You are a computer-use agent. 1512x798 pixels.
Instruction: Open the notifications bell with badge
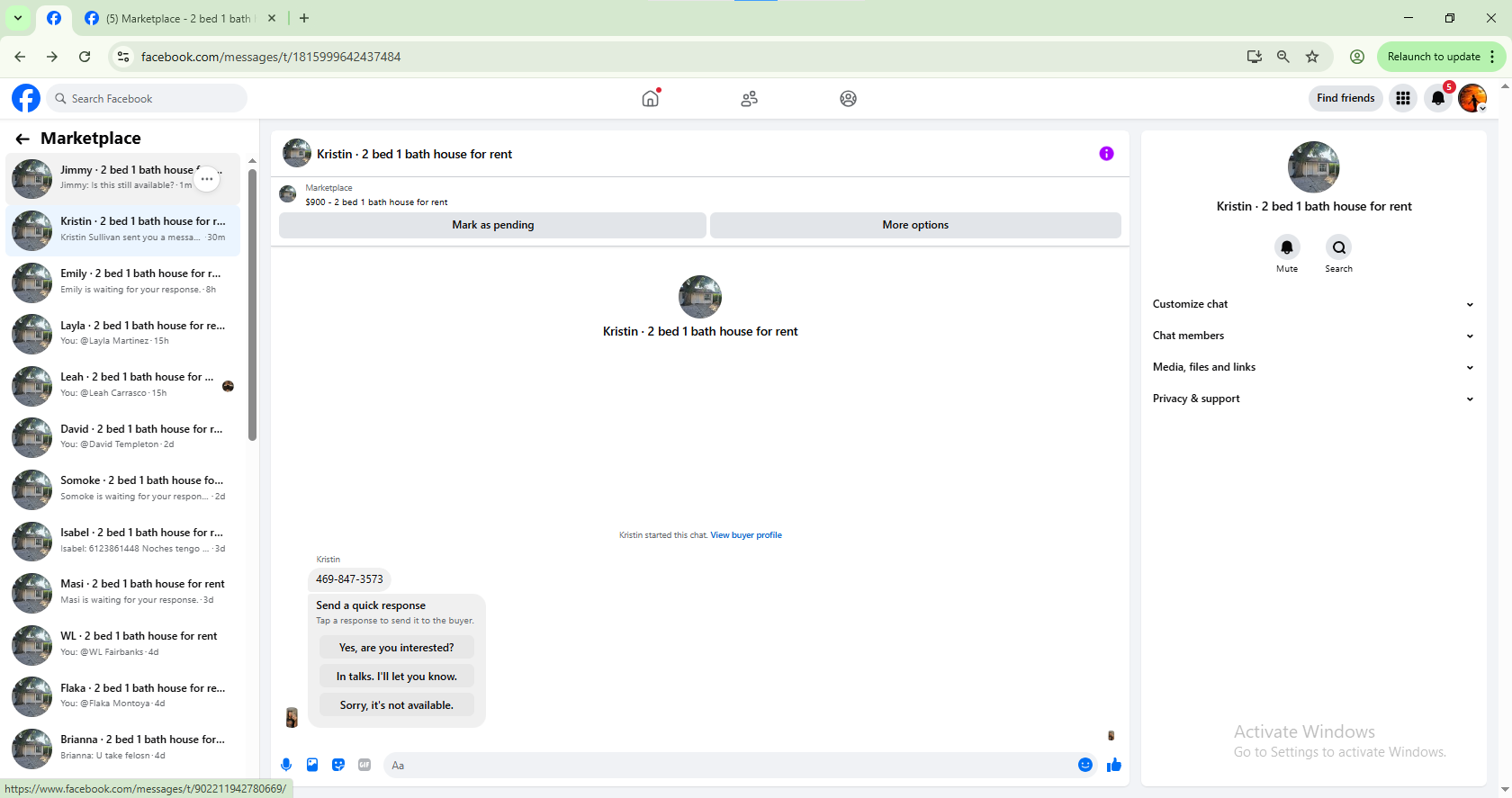point(1438,98)
